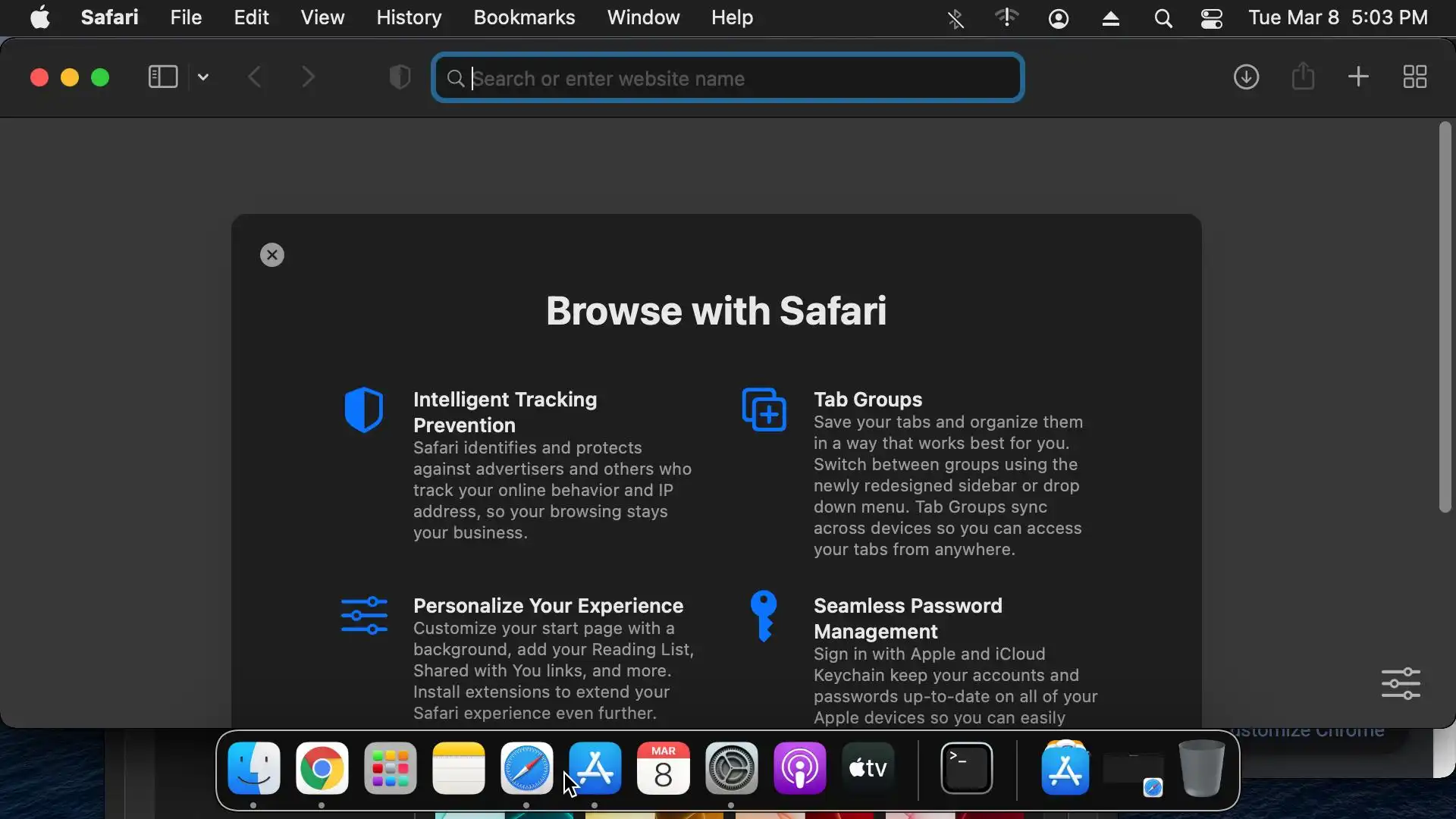Viewport: 1456px width, 819px height.
Task: Show the Downloads list icon
Action: [1246, 77]
